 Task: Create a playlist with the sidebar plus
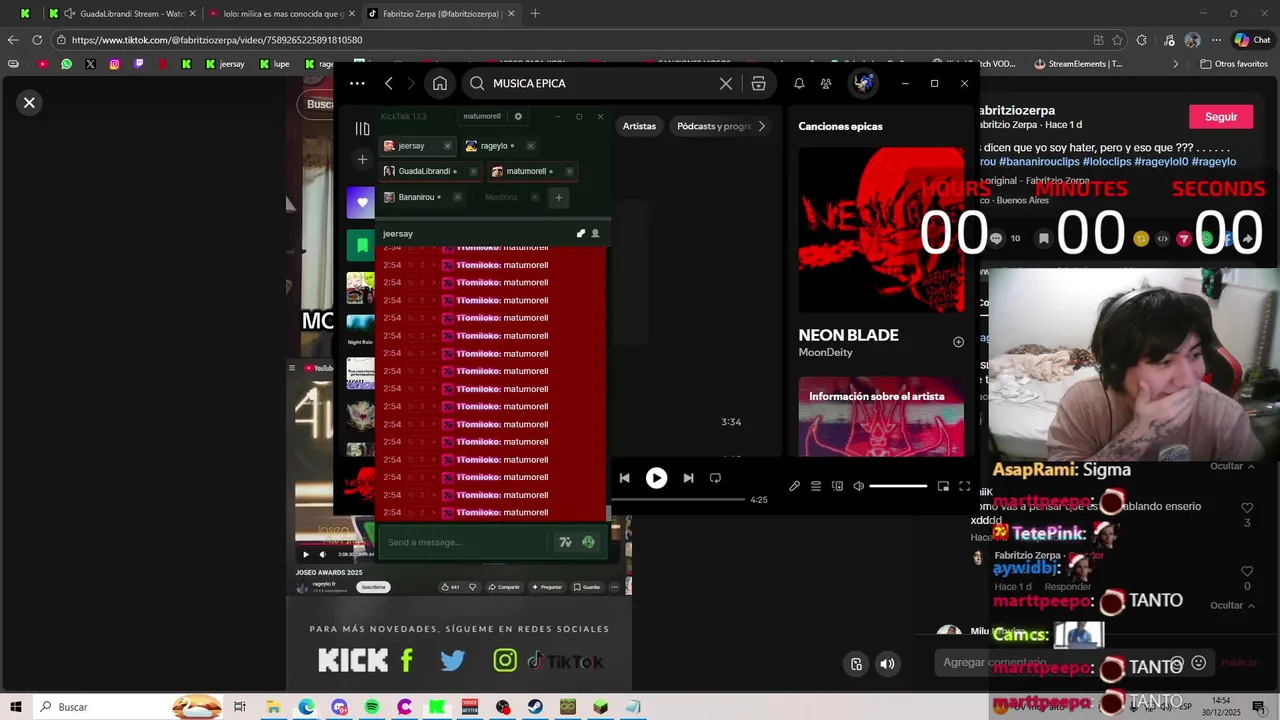coord(362,159)
